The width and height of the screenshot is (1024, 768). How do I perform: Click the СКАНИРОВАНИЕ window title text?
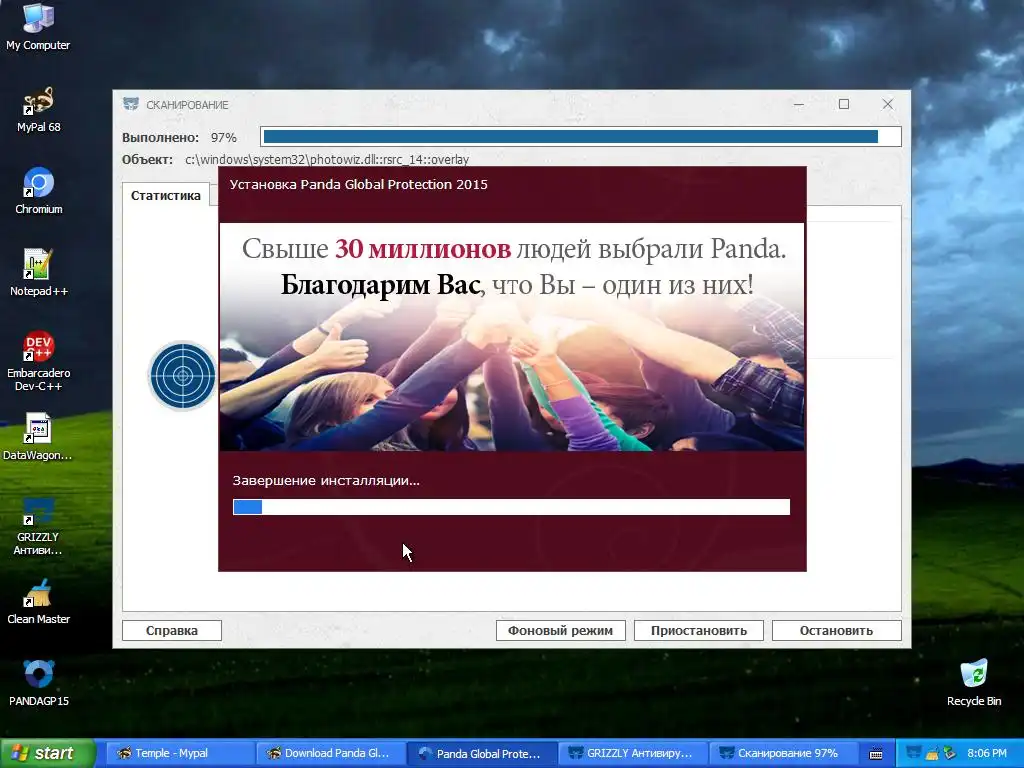pos(187,104)
